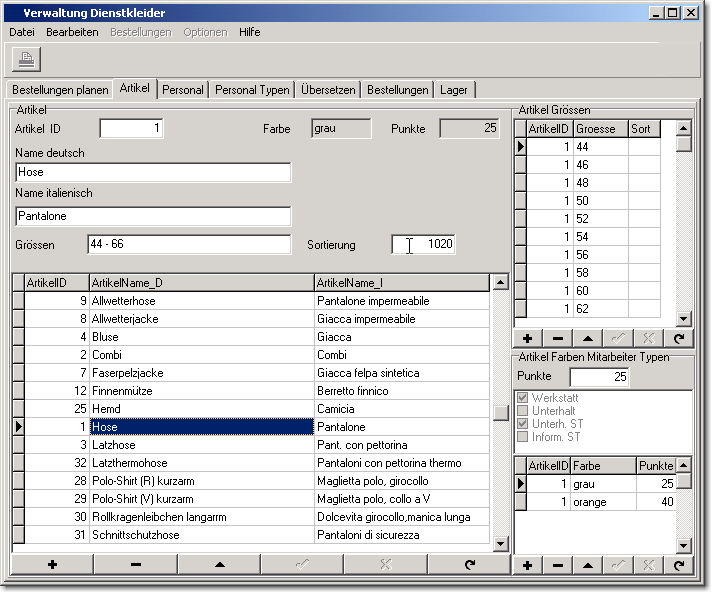Click edit arrow in main article navigator
Image resolution: width=714 pixels, height=598 pixels.
pyautogui.click(x=219, y=565)
